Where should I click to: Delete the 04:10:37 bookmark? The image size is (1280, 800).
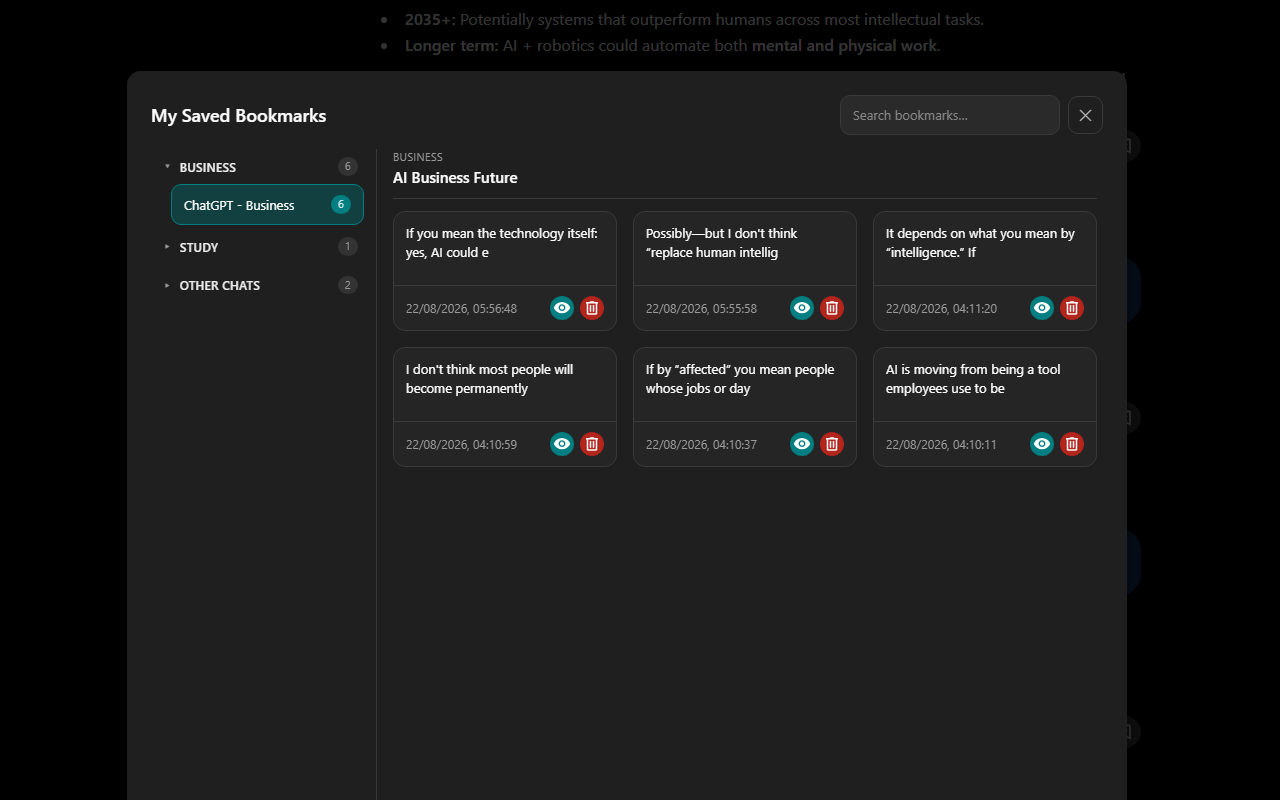pyautogui.click(x=832, y=444)
